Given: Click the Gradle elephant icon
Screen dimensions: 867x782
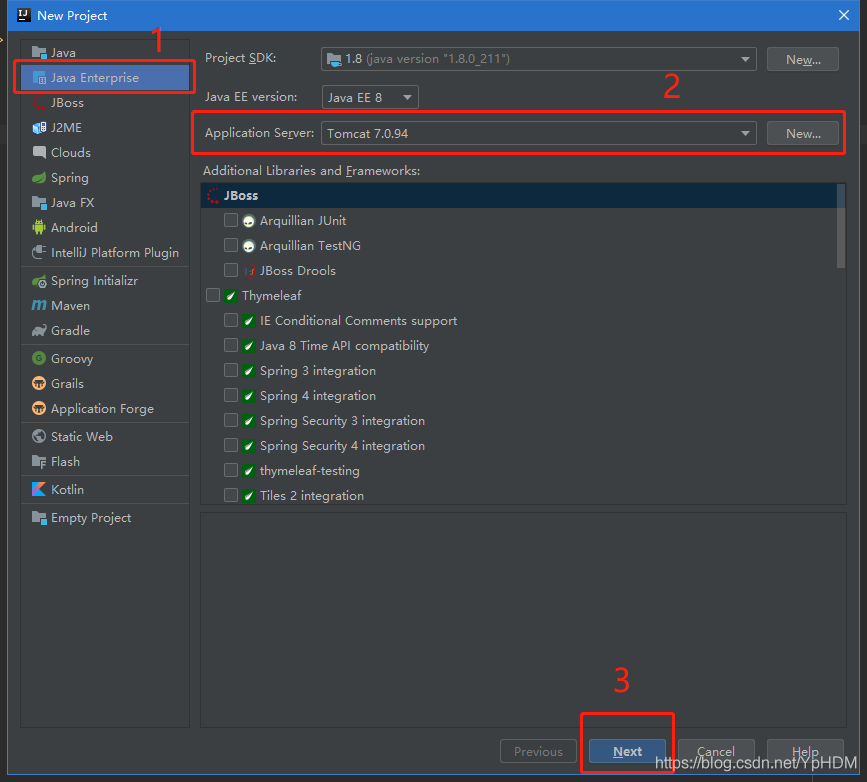Looking at the screenshot, I should pyautogui.click(x=39, y=331).
